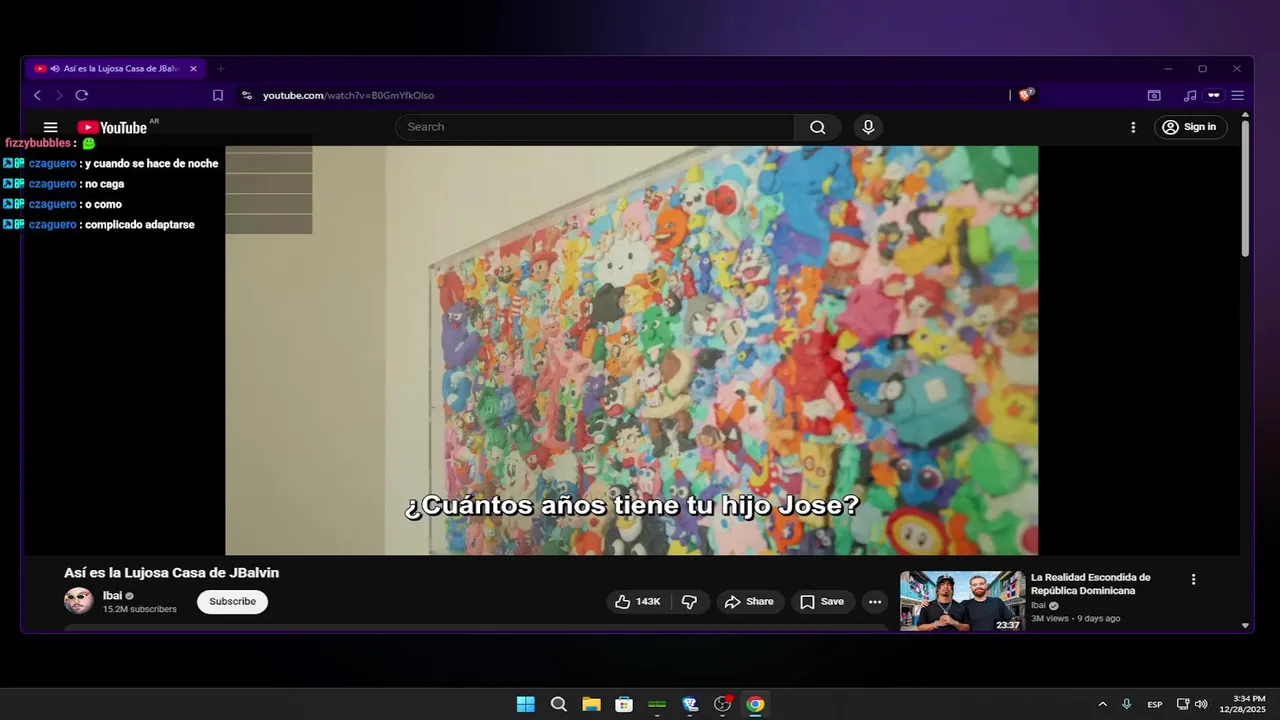Open the title link 'La Realidad Escondida de República Dominicana'

(1091, 584)
